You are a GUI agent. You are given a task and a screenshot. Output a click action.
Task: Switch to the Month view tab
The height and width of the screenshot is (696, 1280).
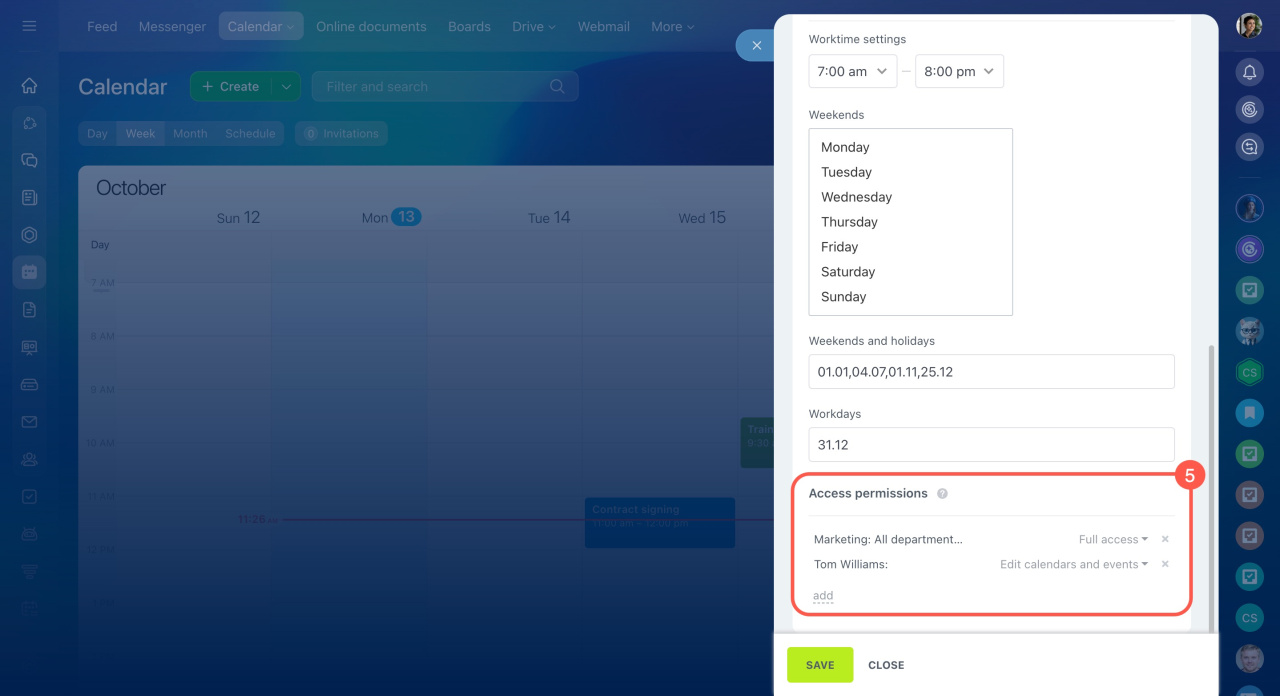(190, 134)
